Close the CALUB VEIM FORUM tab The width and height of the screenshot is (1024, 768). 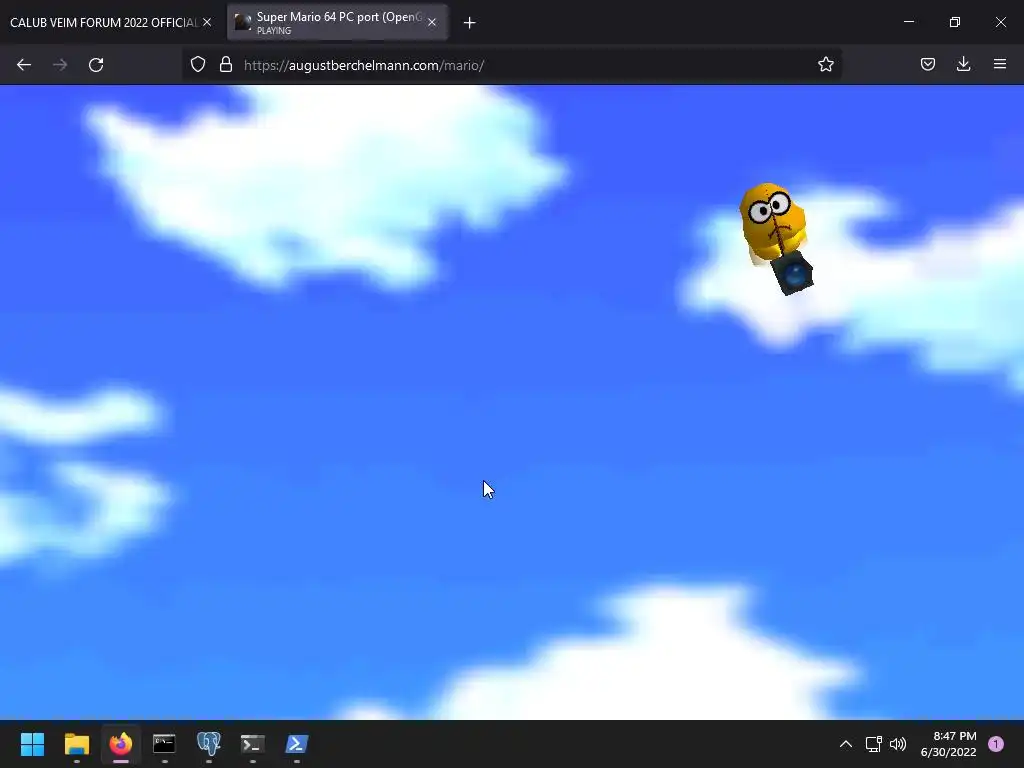click(207, 22)
